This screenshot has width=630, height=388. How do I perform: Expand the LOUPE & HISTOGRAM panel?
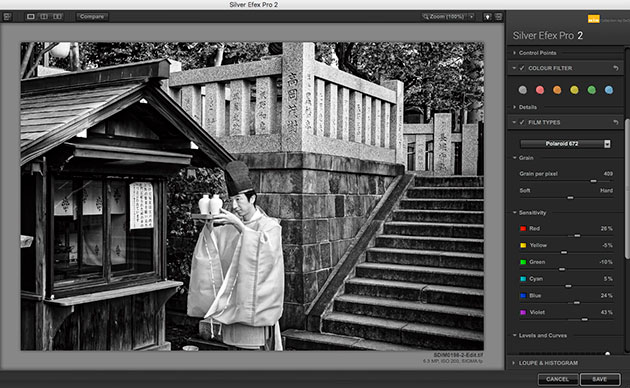[513, 363]
